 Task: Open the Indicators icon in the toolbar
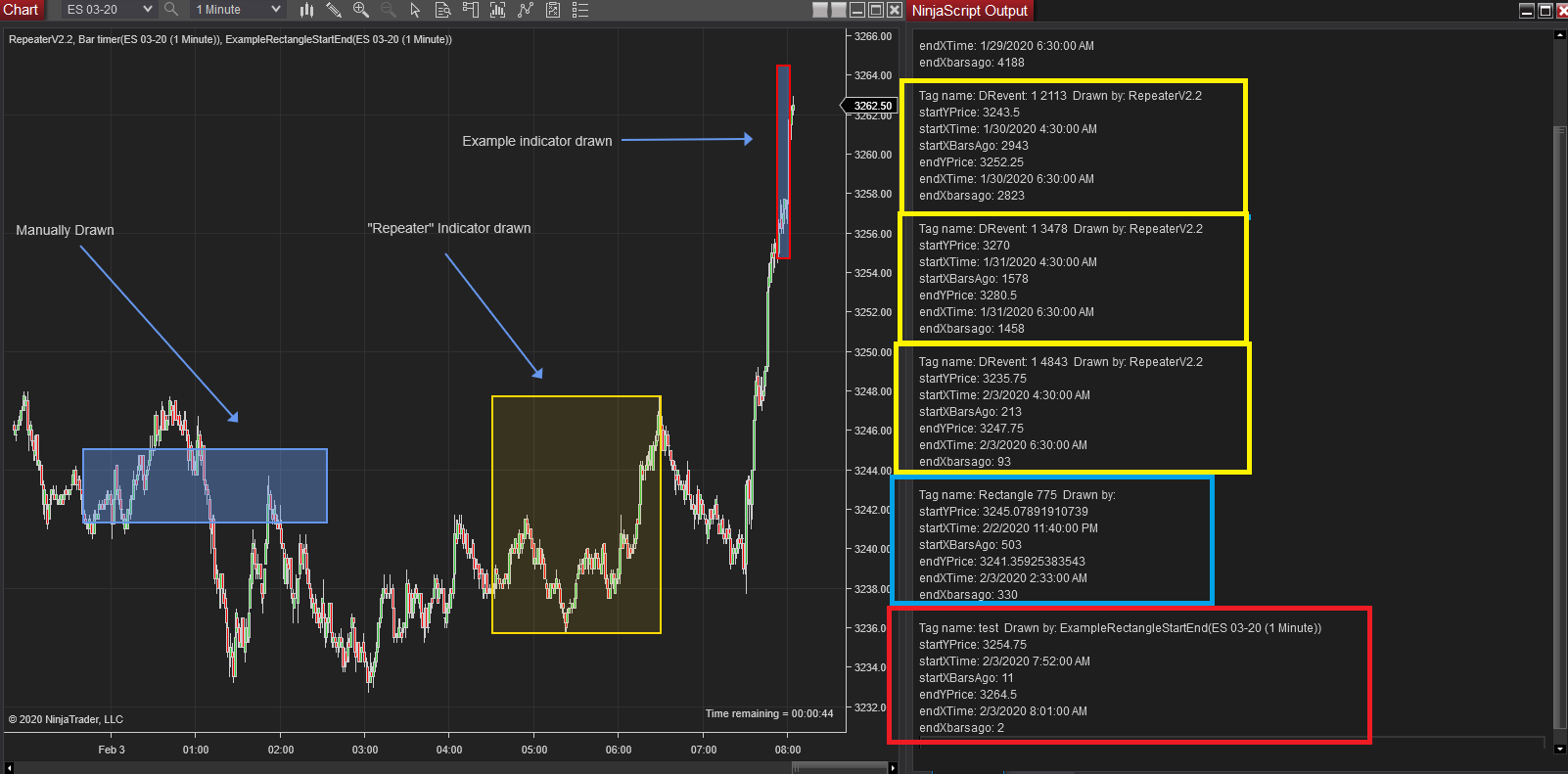pyautogui.click(x=497, y=10)
